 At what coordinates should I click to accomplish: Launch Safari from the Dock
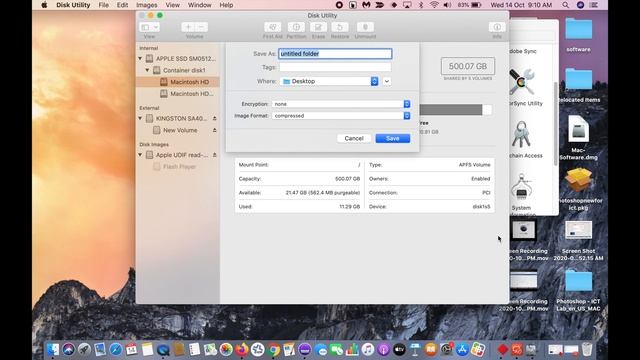click(x=116, y=349)
